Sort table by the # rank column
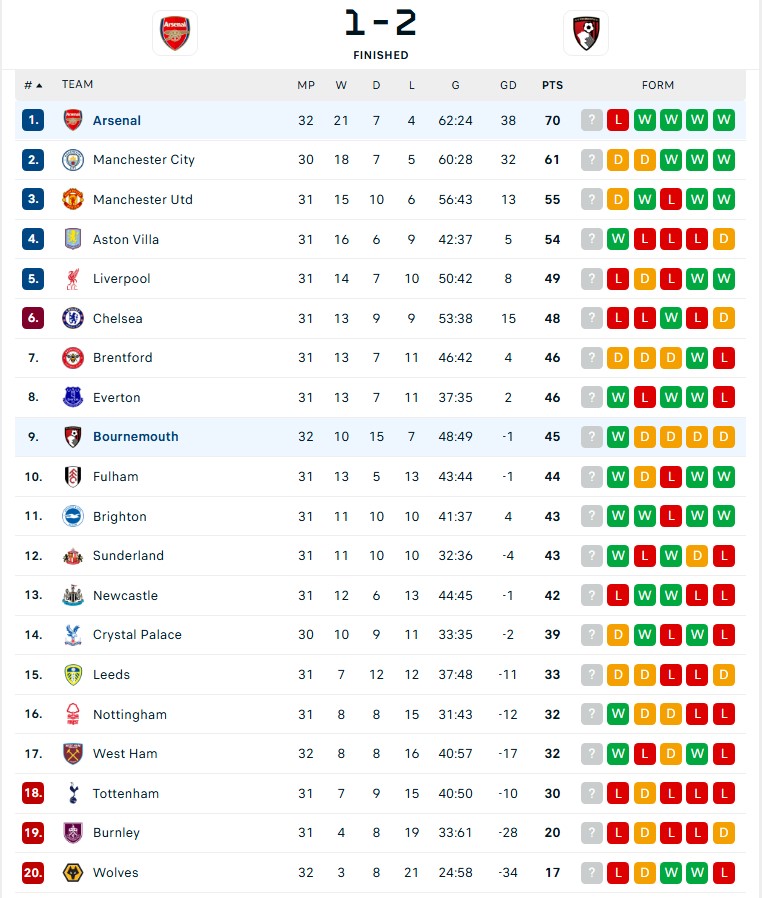762x898 pixels. [33, 85]
